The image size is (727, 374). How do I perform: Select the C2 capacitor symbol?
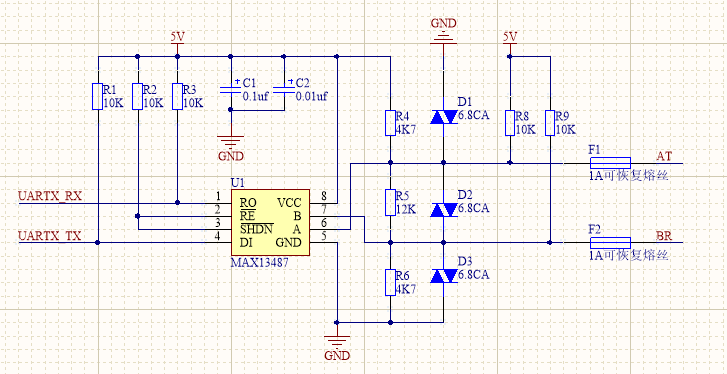(x=284, y=89)
